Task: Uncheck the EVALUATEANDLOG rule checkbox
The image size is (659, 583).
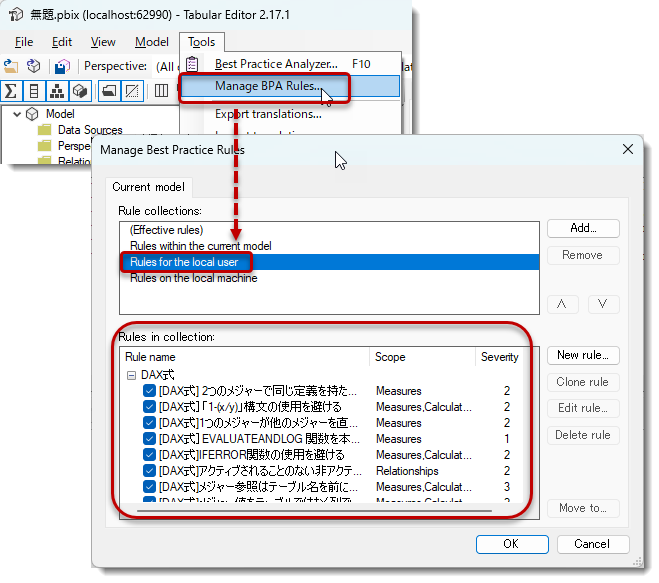Action: pos(149,438)
